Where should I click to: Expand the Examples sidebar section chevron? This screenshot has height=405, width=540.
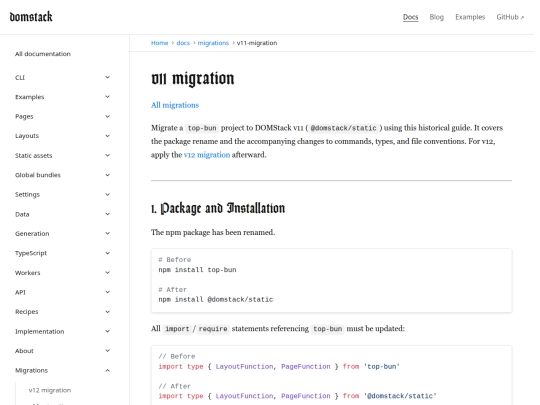[x=107, y=97]
